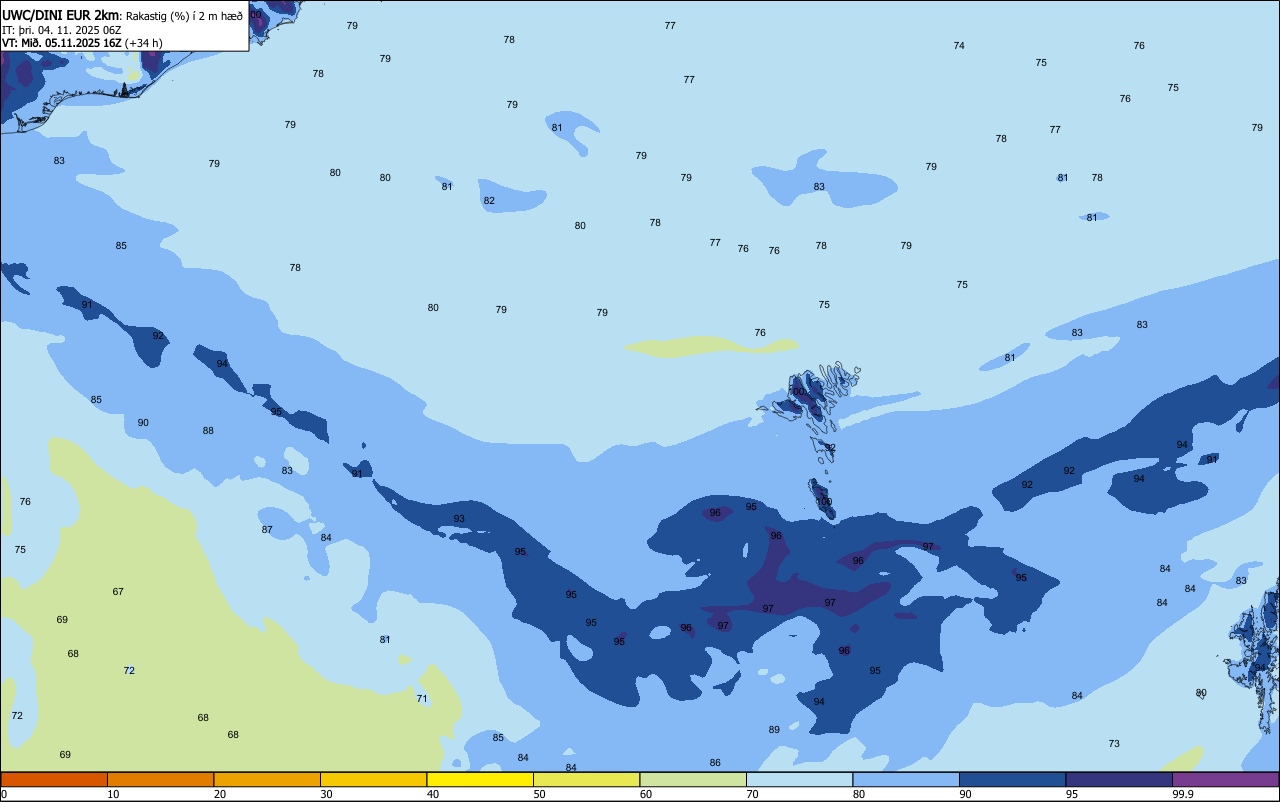Click the legend tick label '10'

(x=113, y=794)
